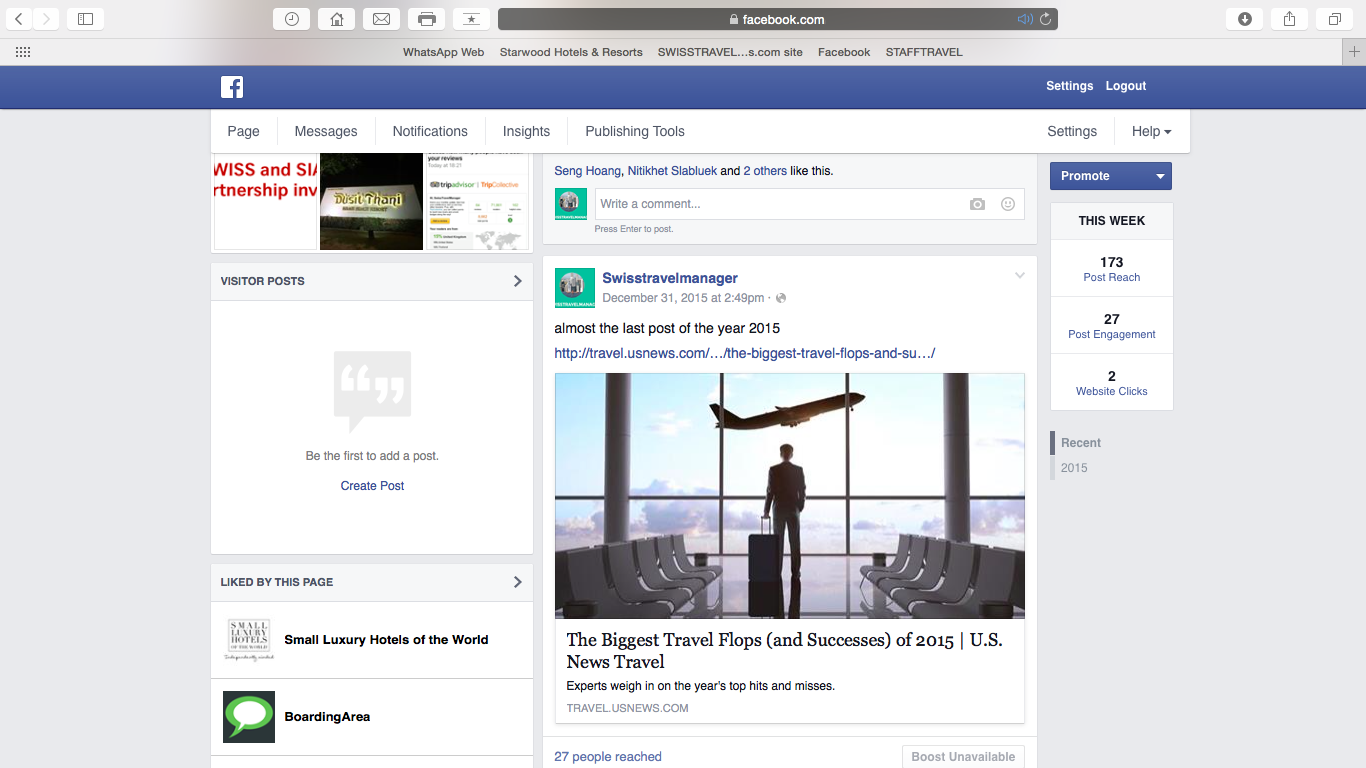Click the print icon in toolbar
The image size is (1366, 768).
pos(427,19)
